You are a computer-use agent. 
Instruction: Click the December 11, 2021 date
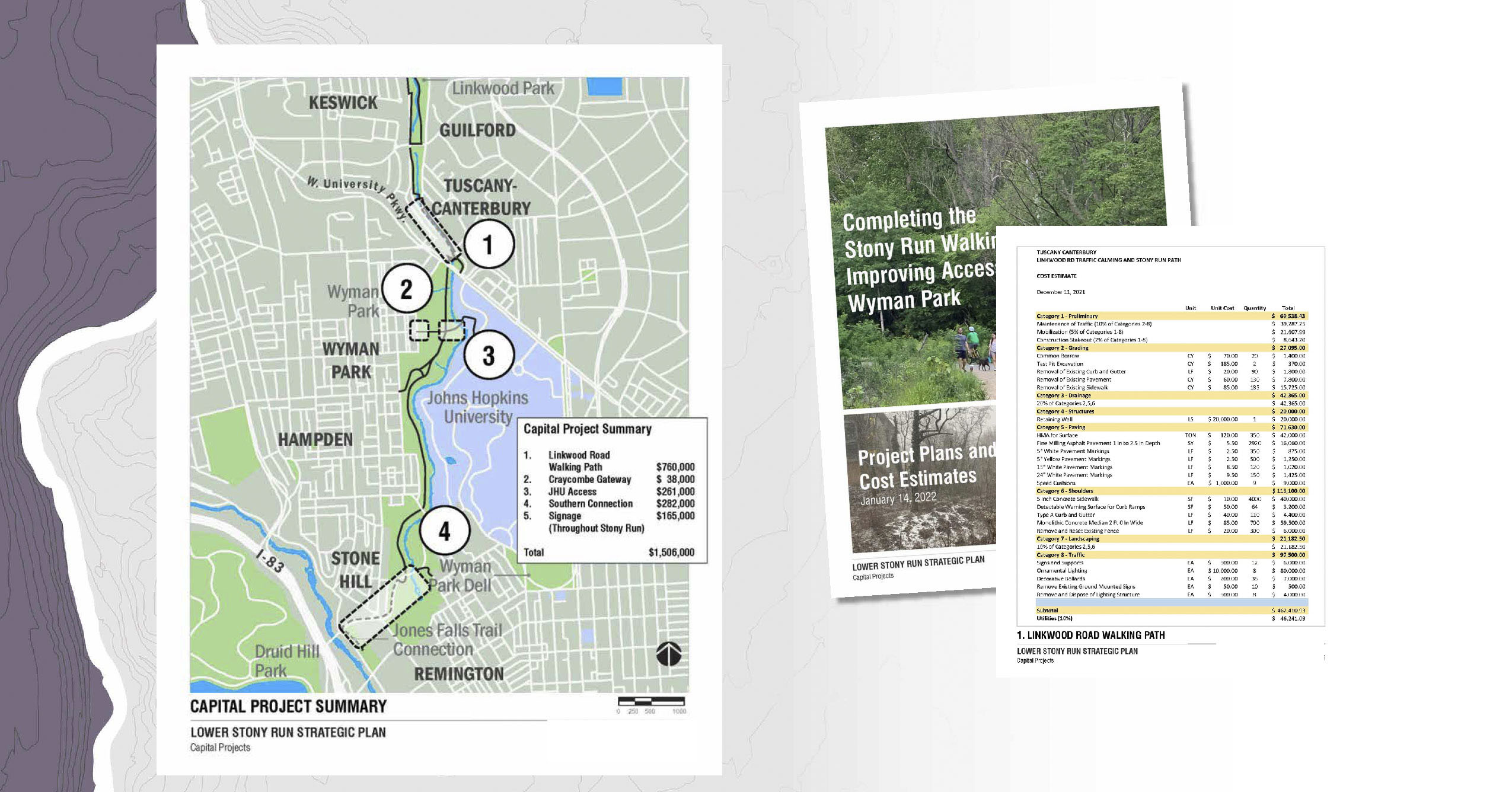coord(1061,292)
